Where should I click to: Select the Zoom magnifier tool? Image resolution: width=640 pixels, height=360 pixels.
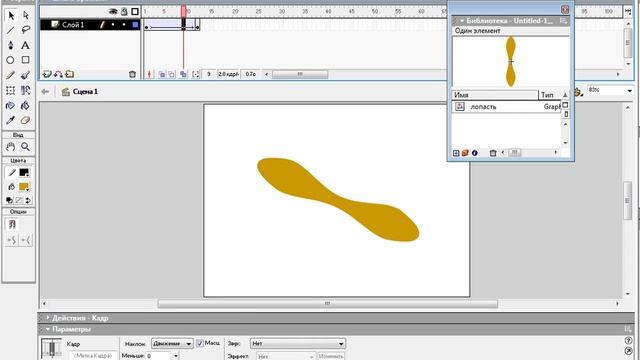point(26,147)
